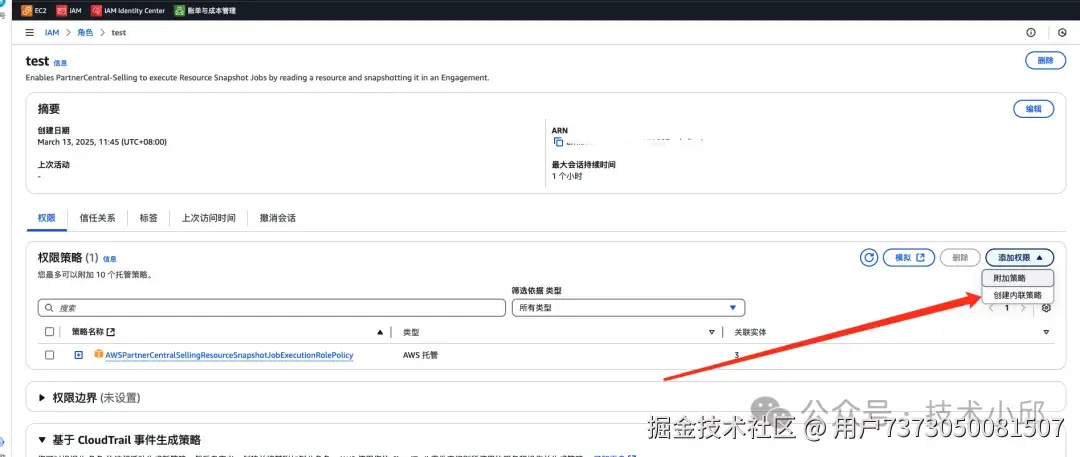1080x457 pixels.
Task: Switch to the 信任关系 tab
Action: click(x=97, y=218)
